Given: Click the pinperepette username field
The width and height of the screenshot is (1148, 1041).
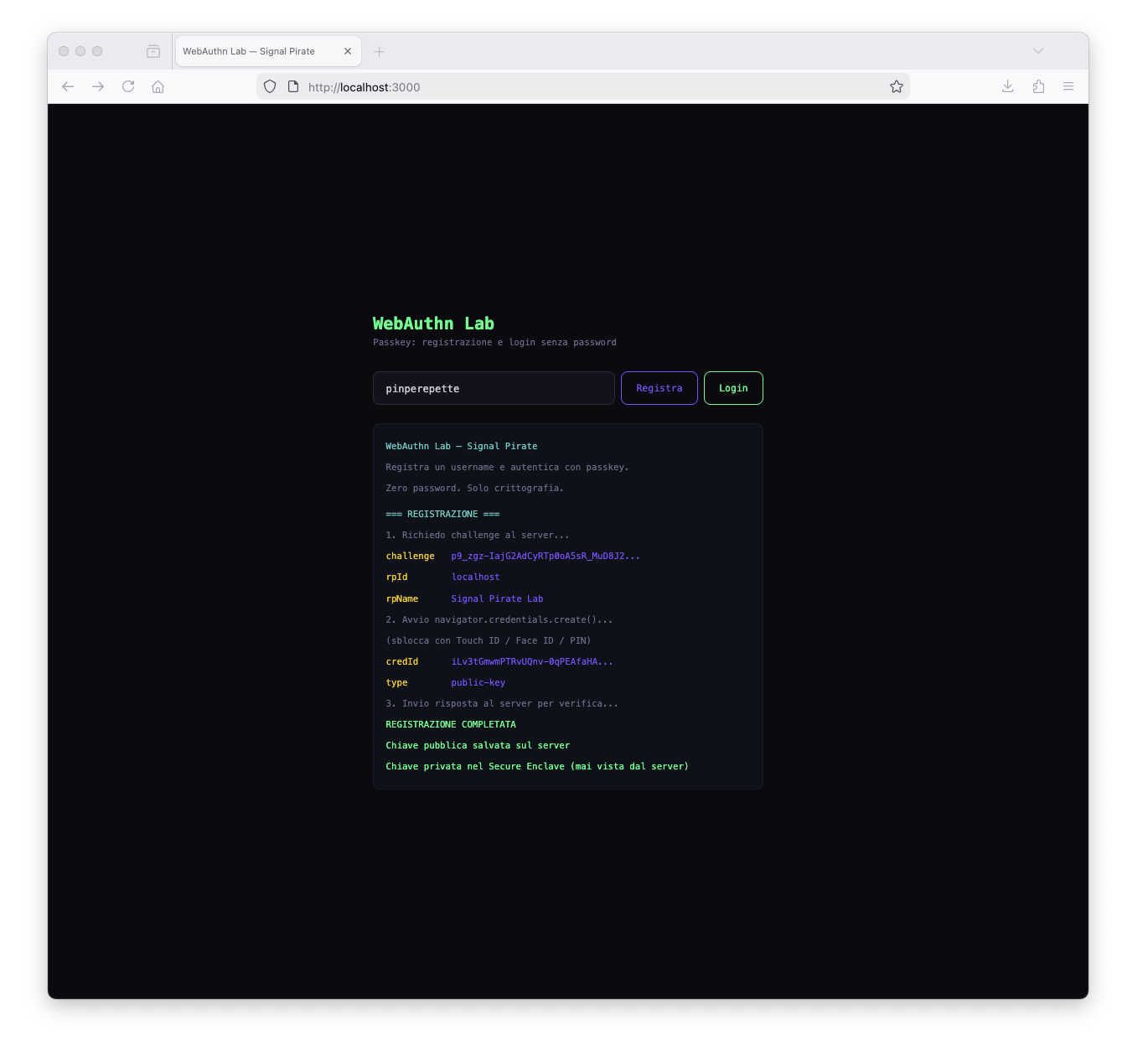Looking at the screenshot, I should 494,388.
